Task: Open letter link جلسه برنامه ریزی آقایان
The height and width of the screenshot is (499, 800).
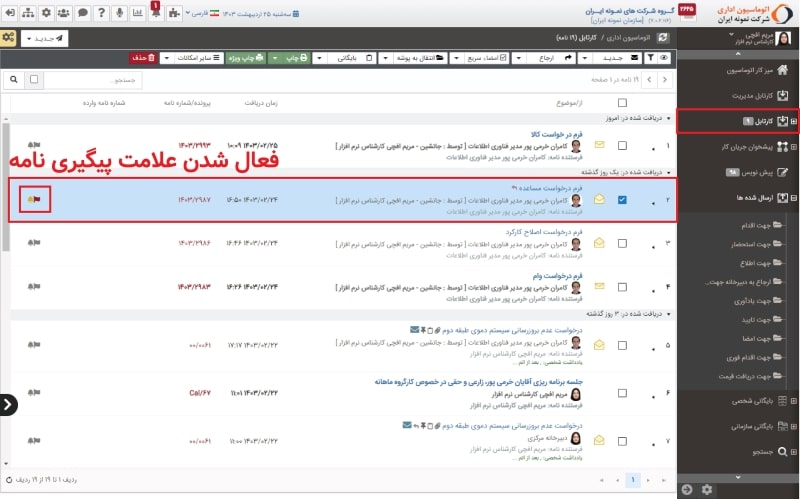Action: [479, 382]
